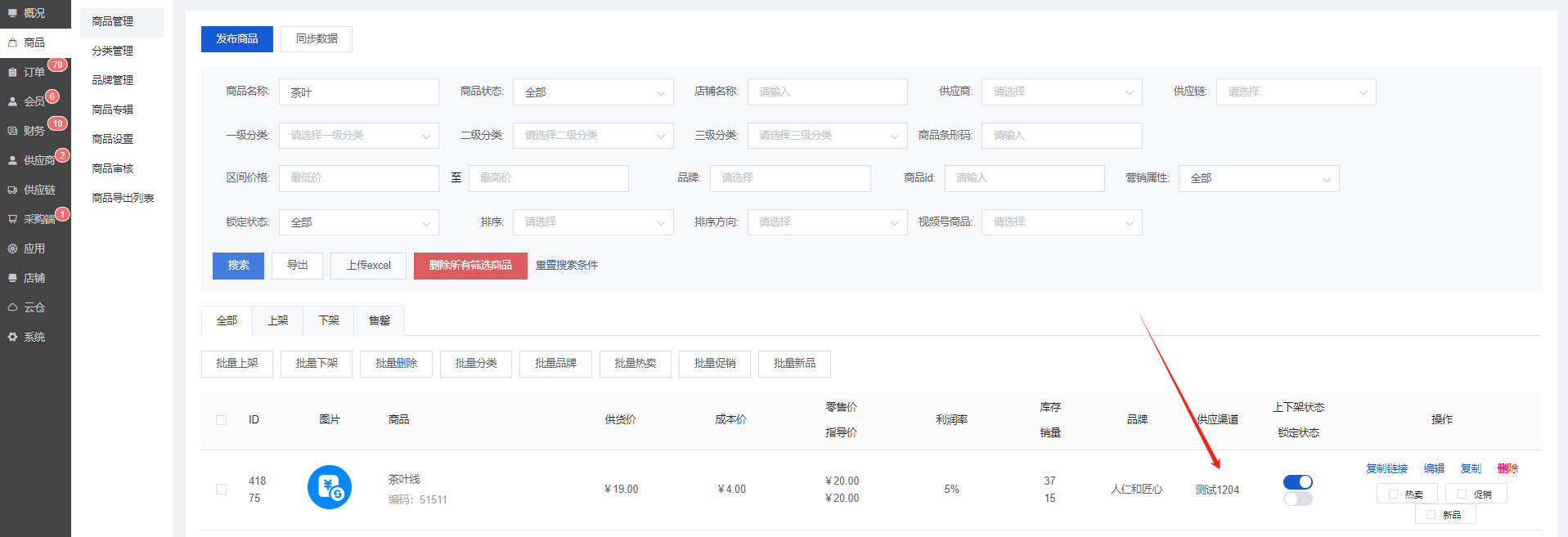
Task: Open 会员 members via its sidebar icon
Action: point(12,101)
